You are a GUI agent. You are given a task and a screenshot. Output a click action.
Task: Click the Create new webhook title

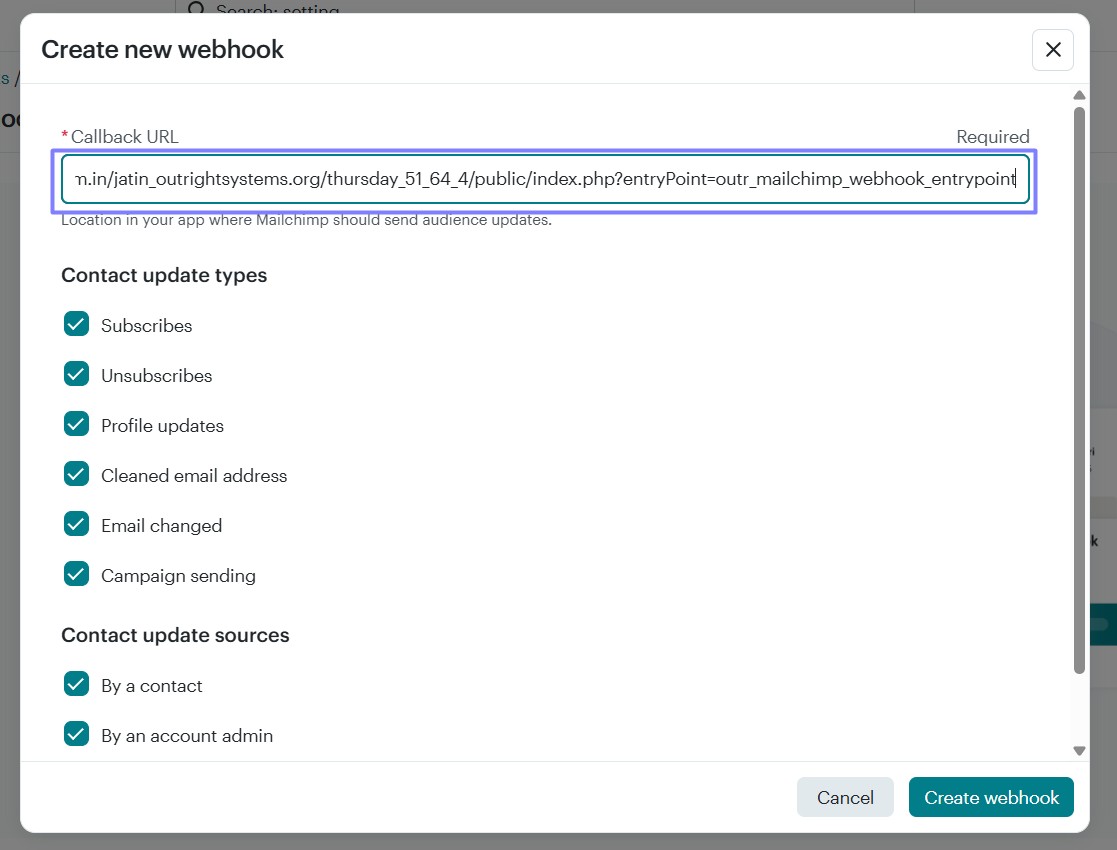coord(162,50)
